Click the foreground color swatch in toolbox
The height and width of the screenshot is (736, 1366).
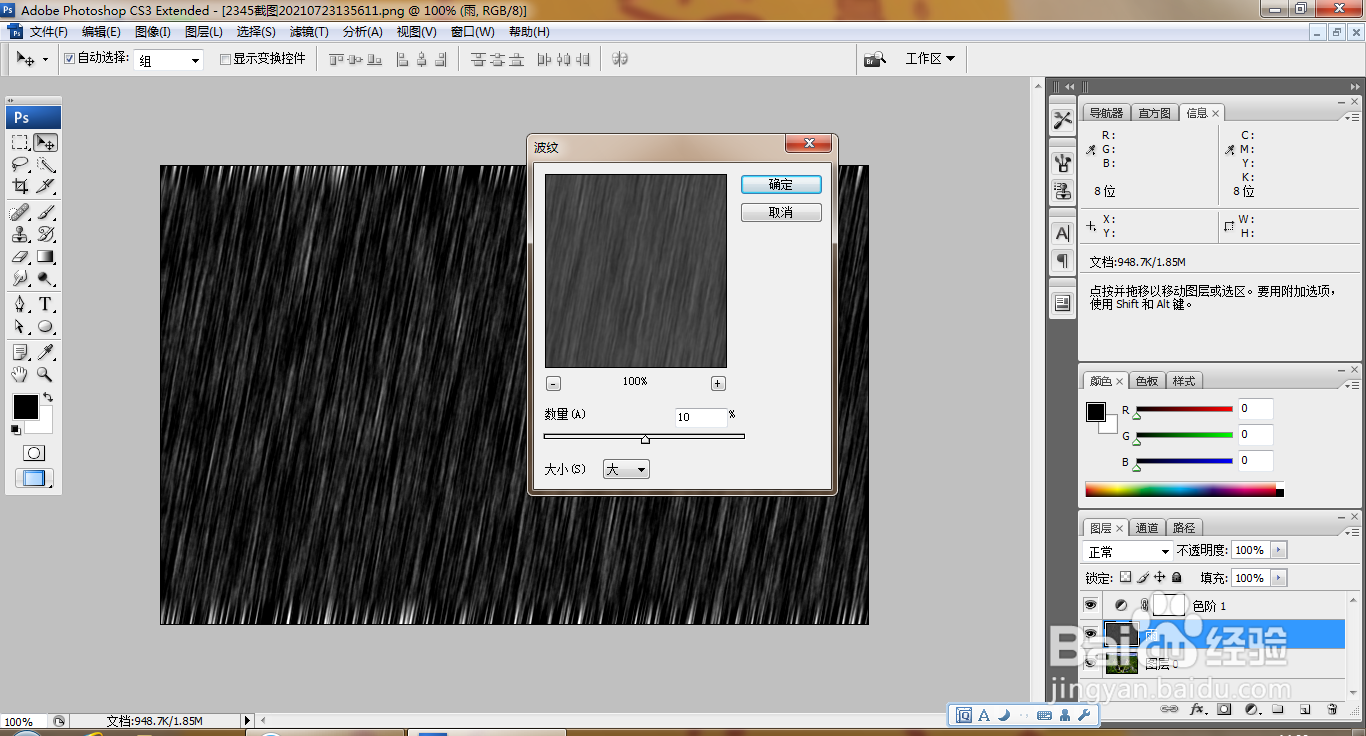(25, 407)
